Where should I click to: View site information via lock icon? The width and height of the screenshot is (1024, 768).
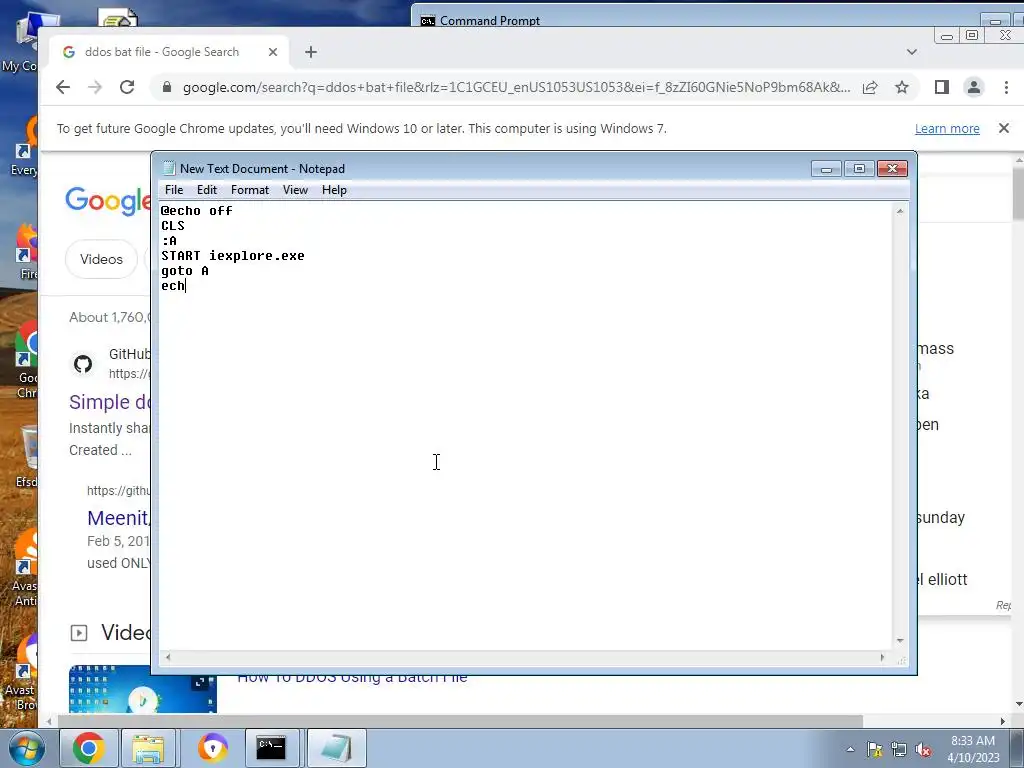[167, 88]
